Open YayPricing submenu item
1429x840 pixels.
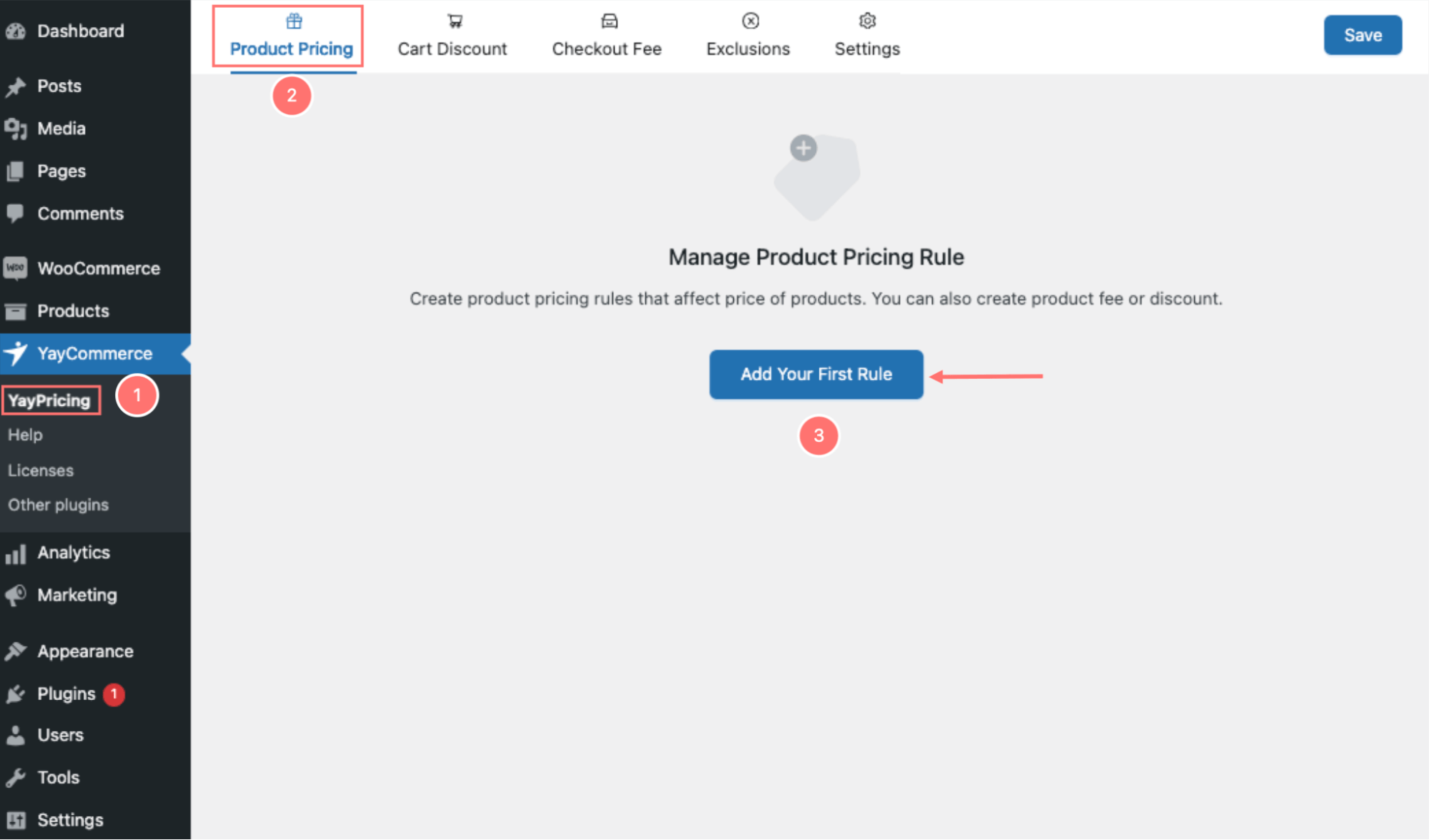[49, 400]
